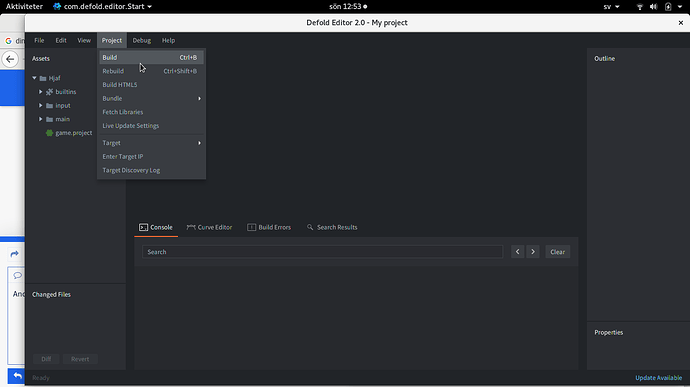The image size is (690, 387).
Task: Open the Help menu
Action: pos(169,41)
